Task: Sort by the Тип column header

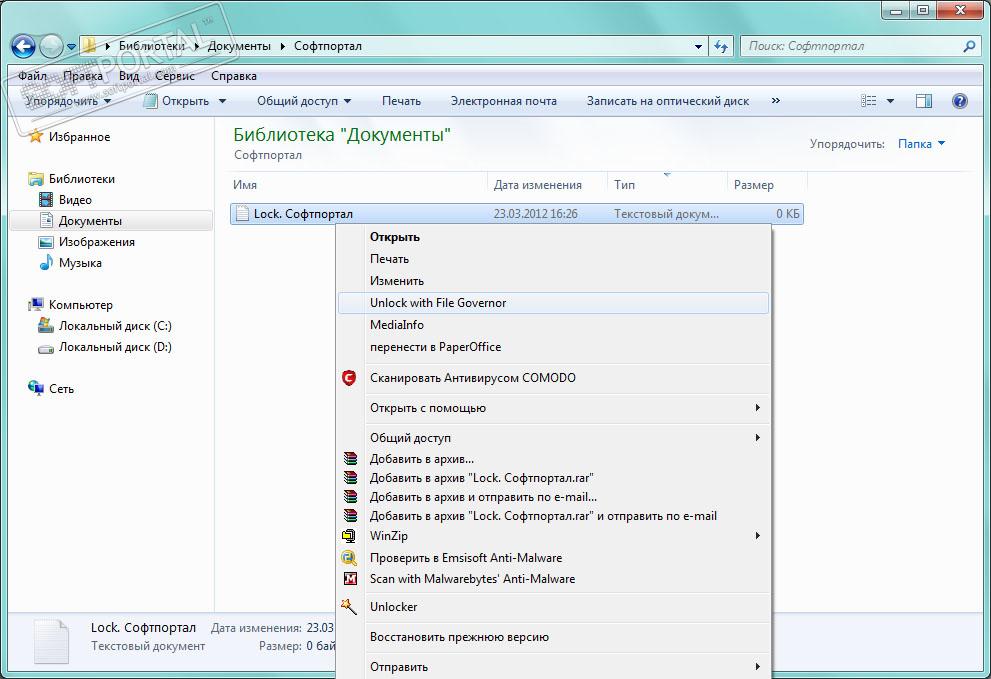Action: [x=624, y=185]
